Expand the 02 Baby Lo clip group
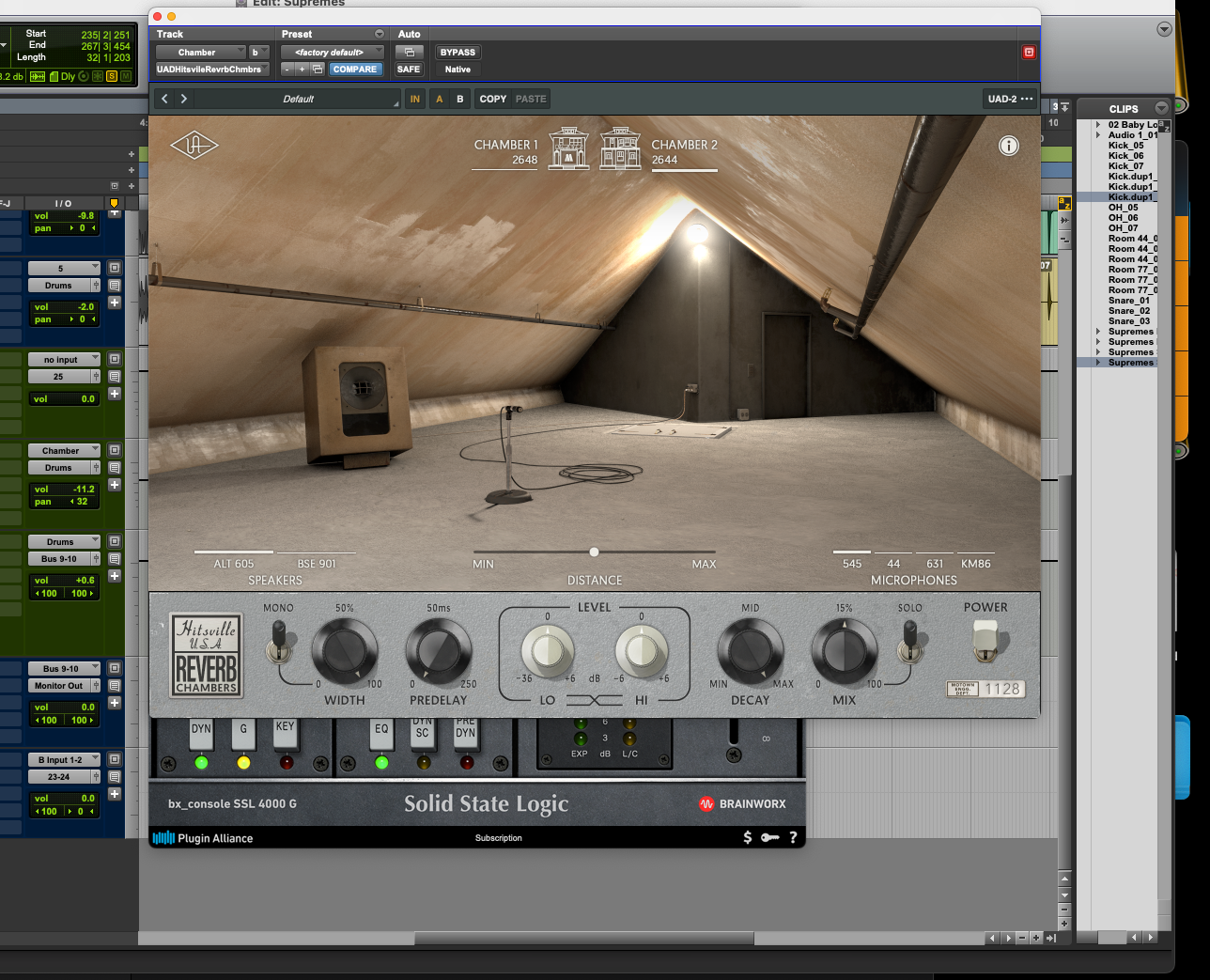Viewport: 1210px width, 980px height. pyautogui.click(x=1098, y=125)
